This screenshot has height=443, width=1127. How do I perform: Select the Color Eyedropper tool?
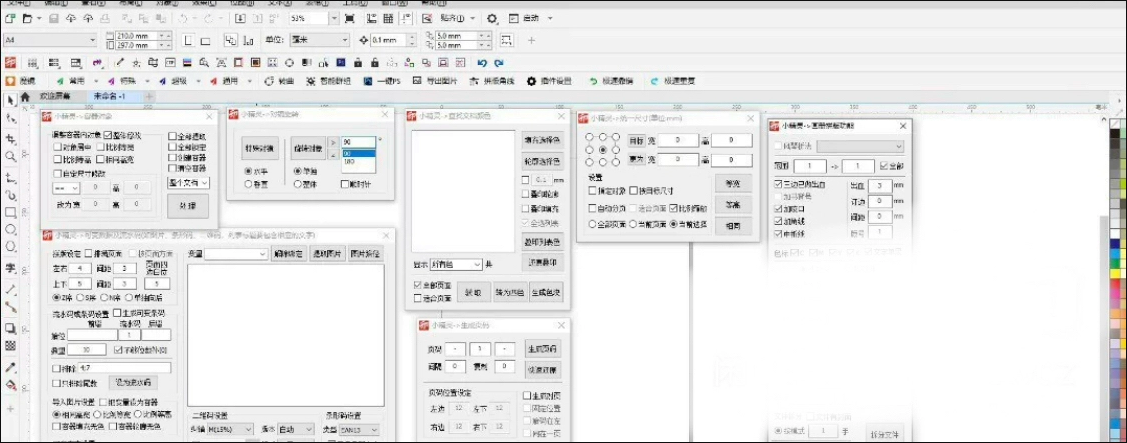10,367
